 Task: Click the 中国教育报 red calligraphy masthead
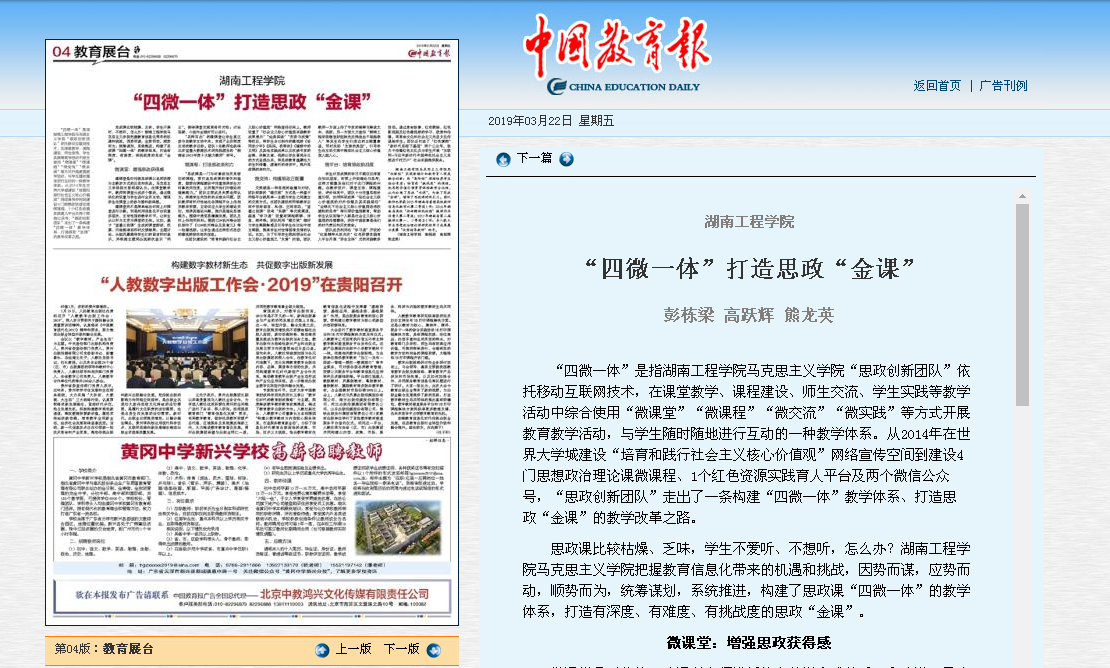(x=617, y=45)
